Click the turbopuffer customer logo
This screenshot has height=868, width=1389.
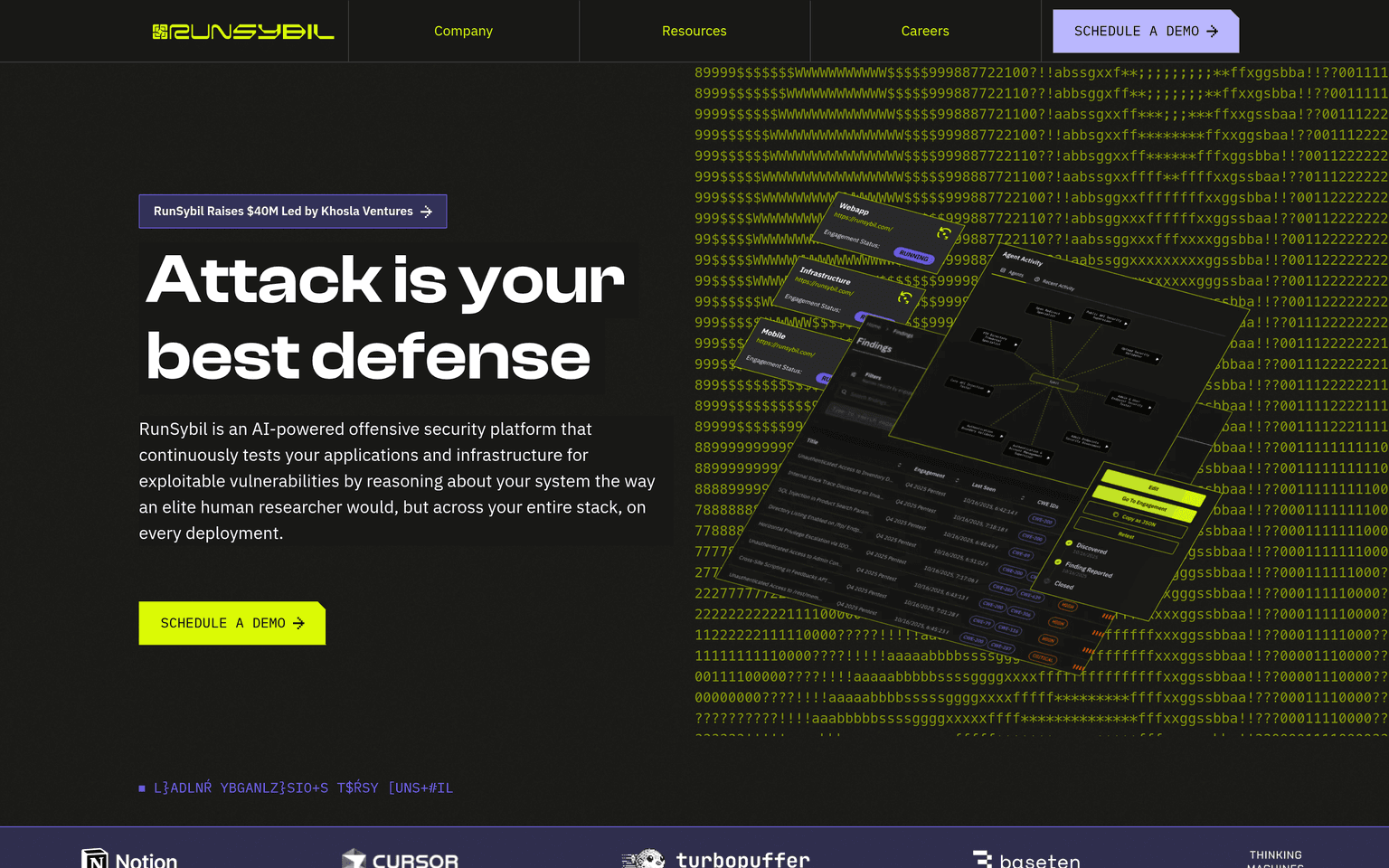click(x=716, y=859)
